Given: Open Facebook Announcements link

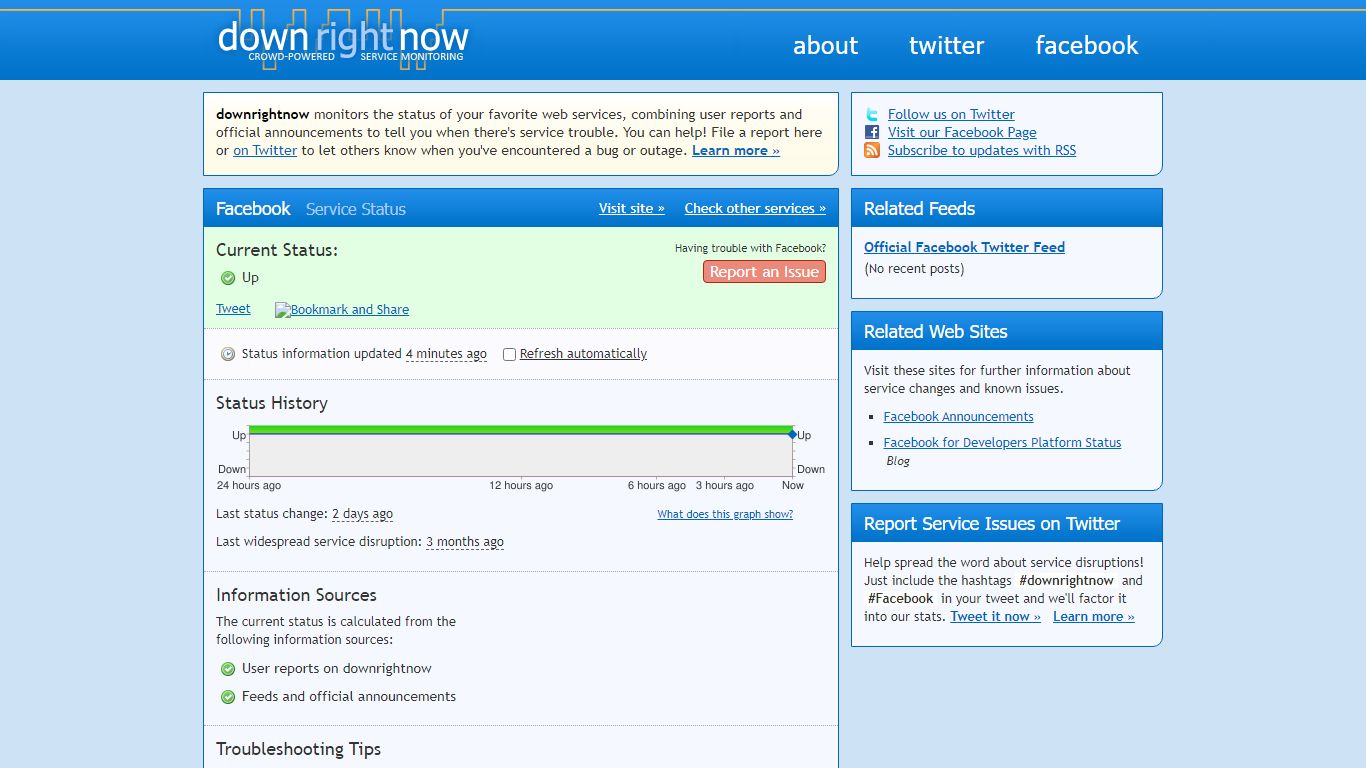Looking at the screenshot, I should coord(958,417).
